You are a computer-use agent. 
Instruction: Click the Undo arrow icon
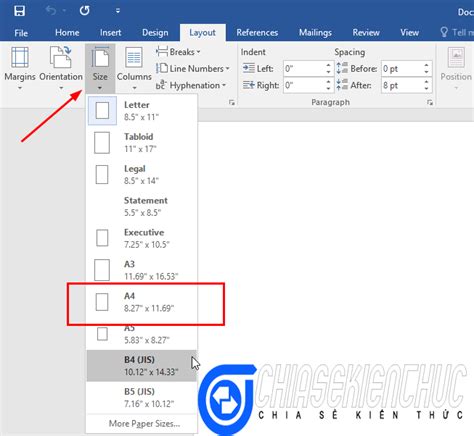point(51,11)
